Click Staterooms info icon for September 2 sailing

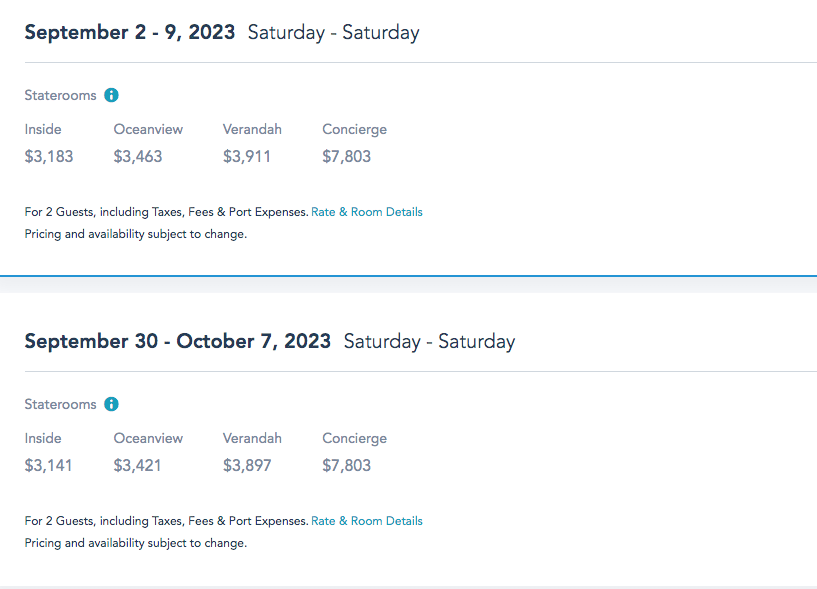coord(112,95)
